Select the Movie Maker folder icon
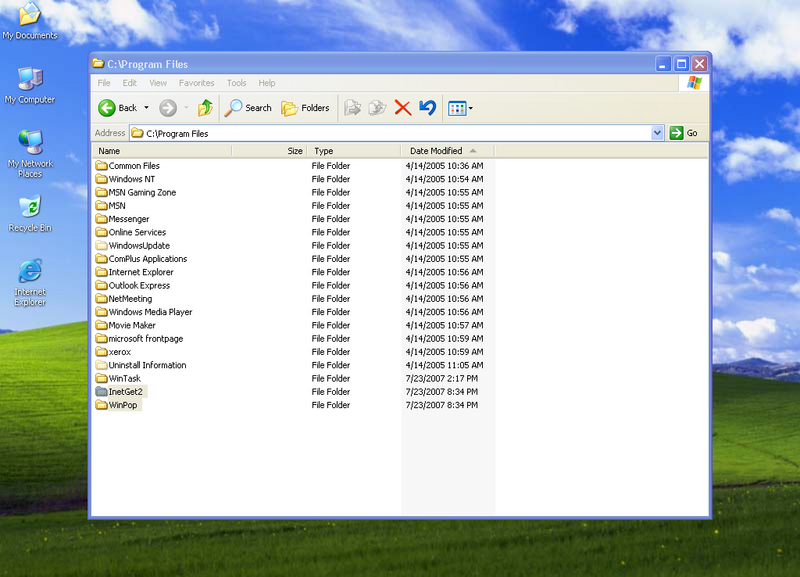The width and height of the screenshot is (800, 577). 102,324
